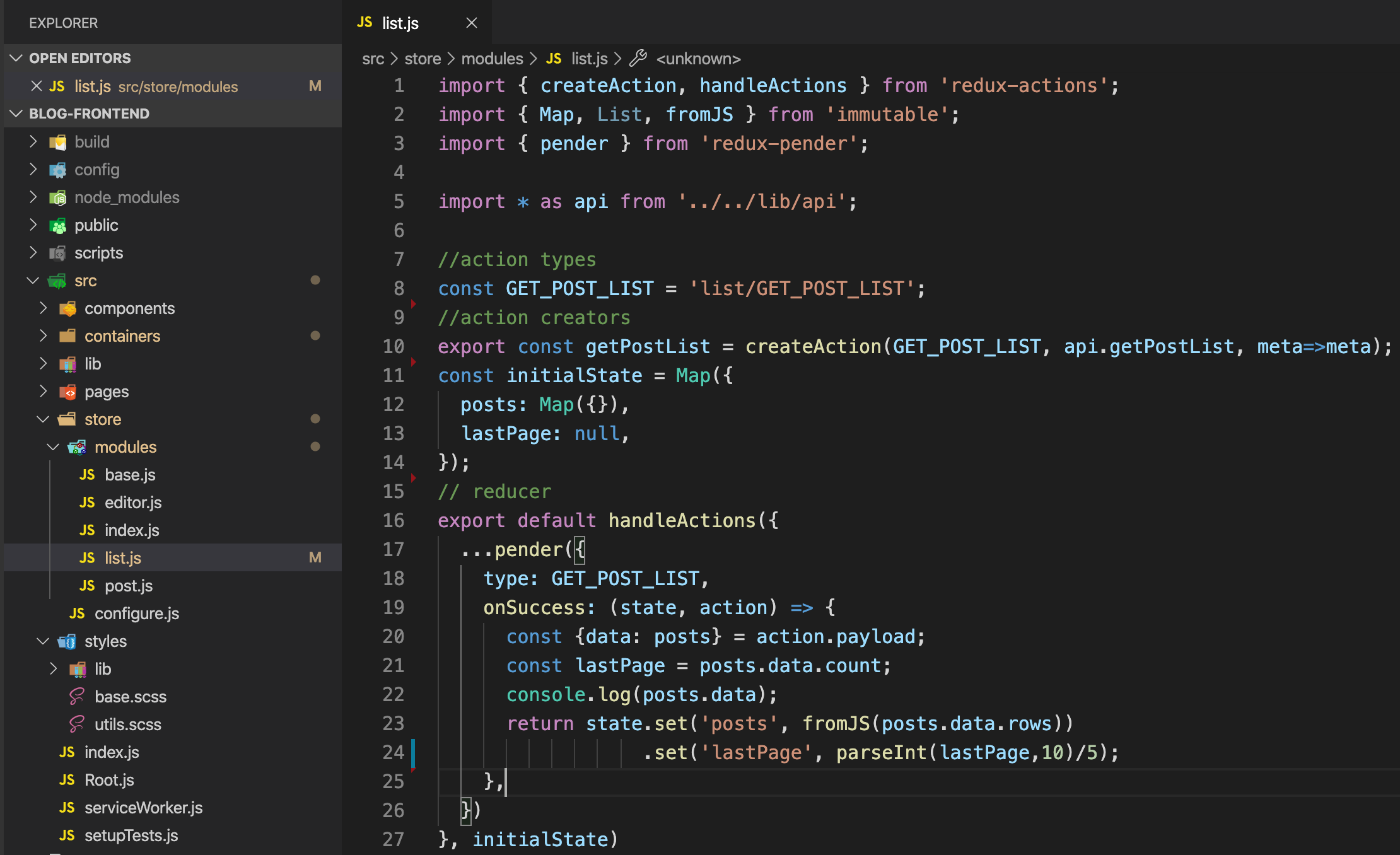Click the config folder gear icon
The height and width of the screenshot is (855, 1400).
coord(58,170)
